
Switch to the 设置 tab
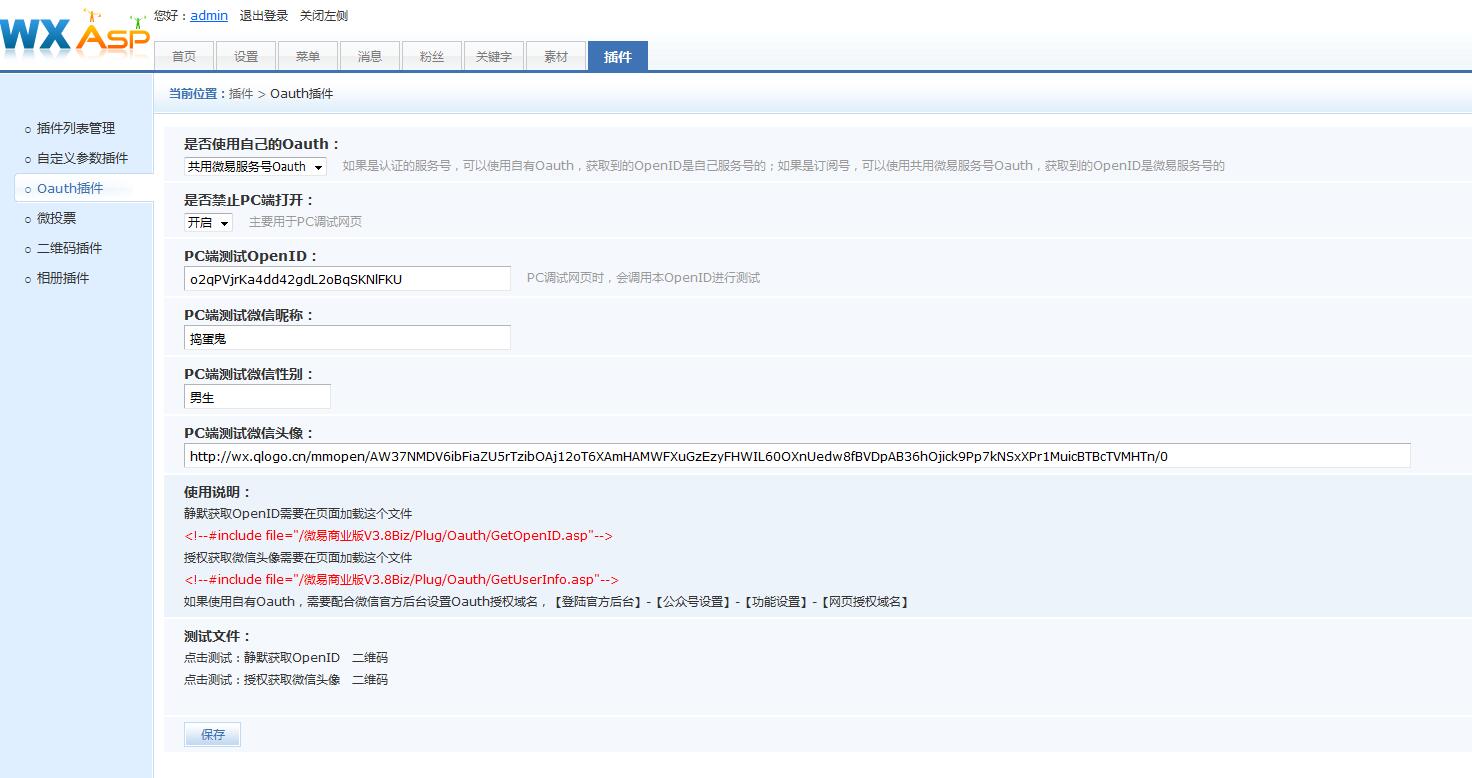tap(246, 56)
